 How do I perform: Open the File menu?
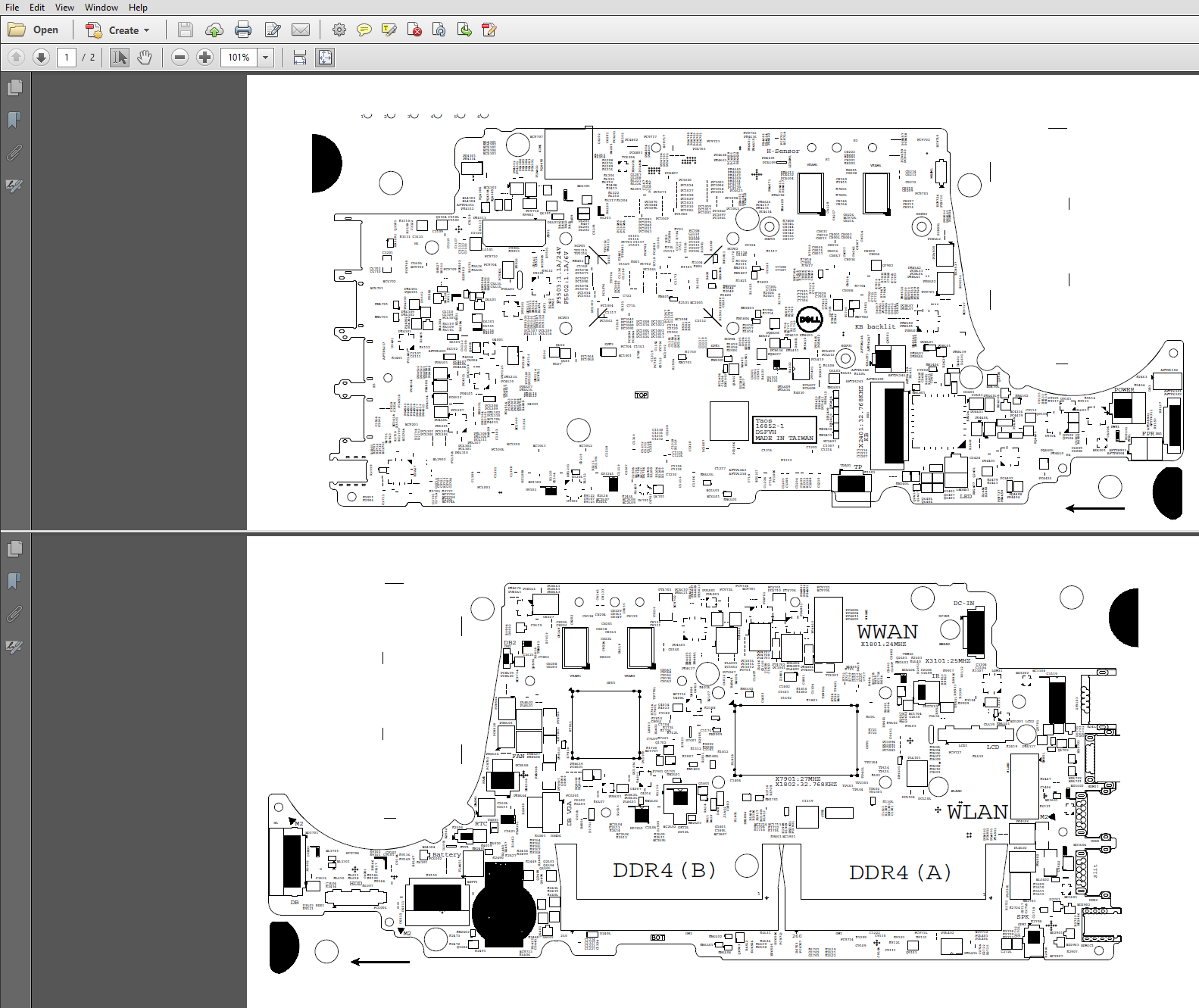pyautogui.click(x=12, y=8)
